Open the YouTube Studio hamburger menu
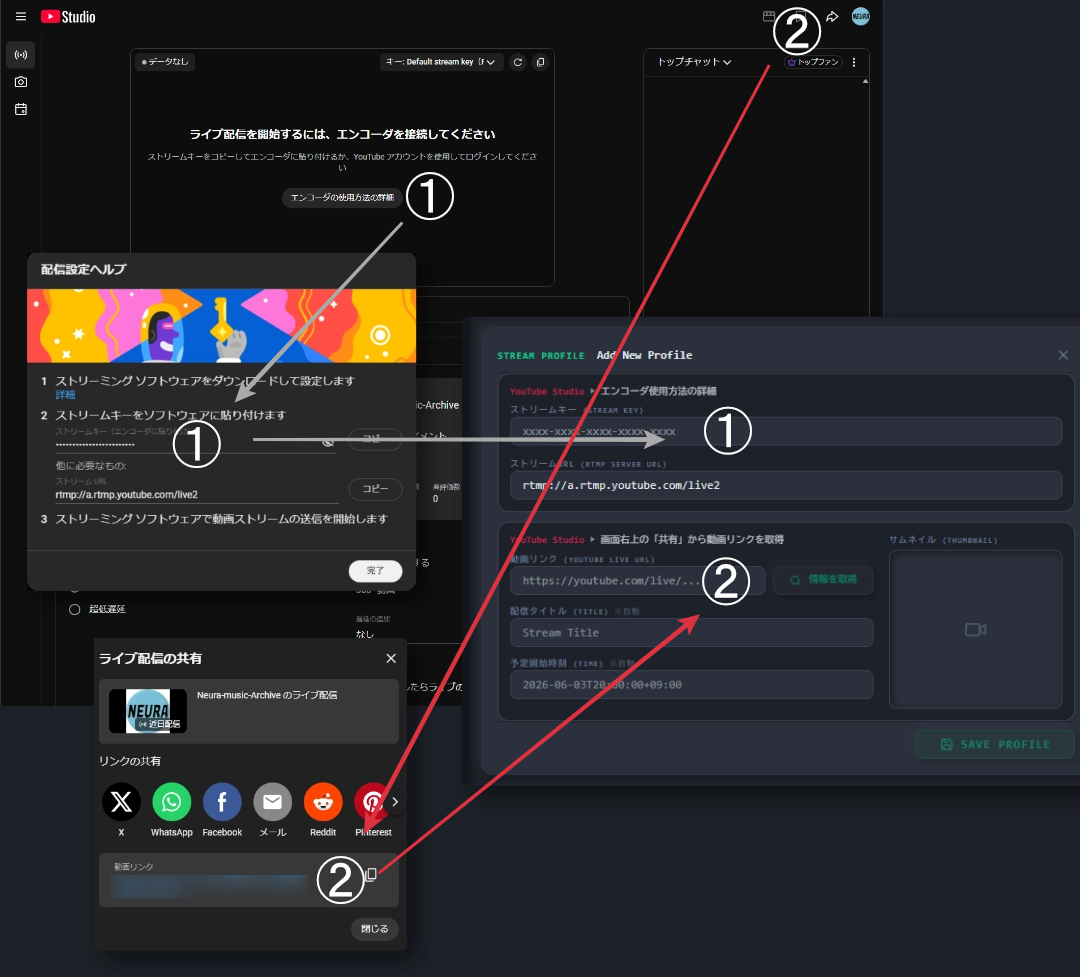The image size is (1080, 977). [21, 17]
